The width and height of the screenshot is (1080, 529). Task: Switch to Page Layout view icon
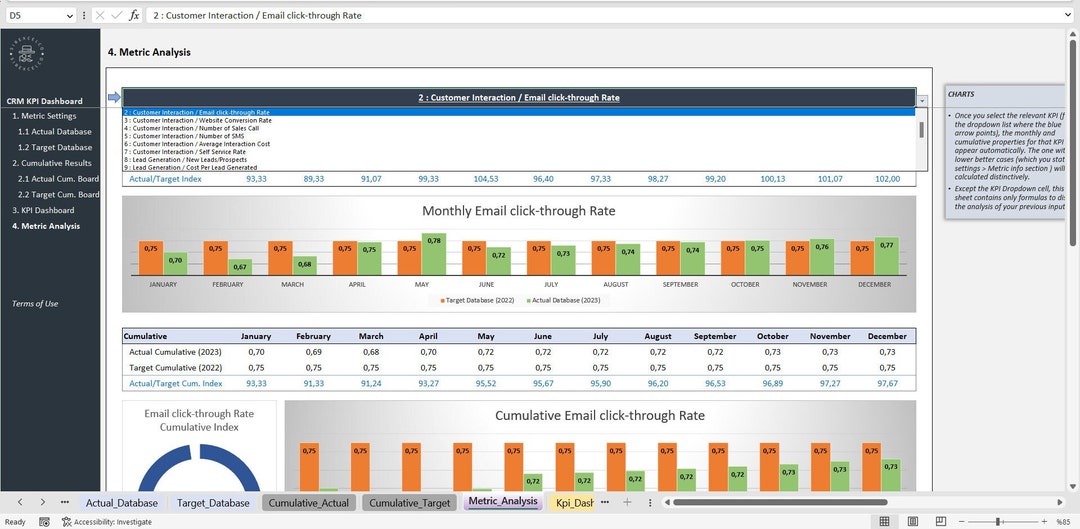coord(913,521)
